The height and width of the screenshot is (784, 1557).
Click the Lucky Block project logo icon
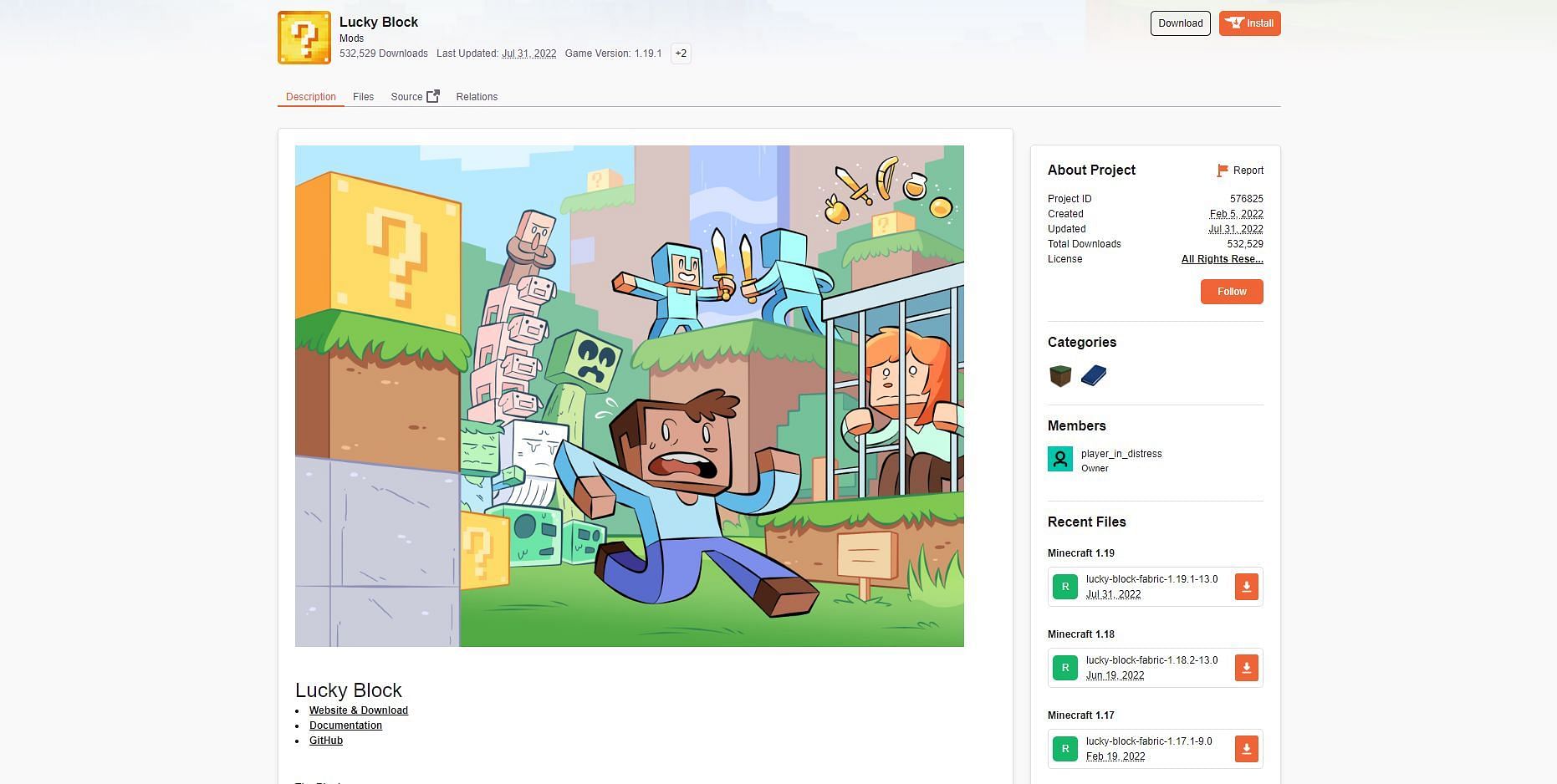[304, 38]
